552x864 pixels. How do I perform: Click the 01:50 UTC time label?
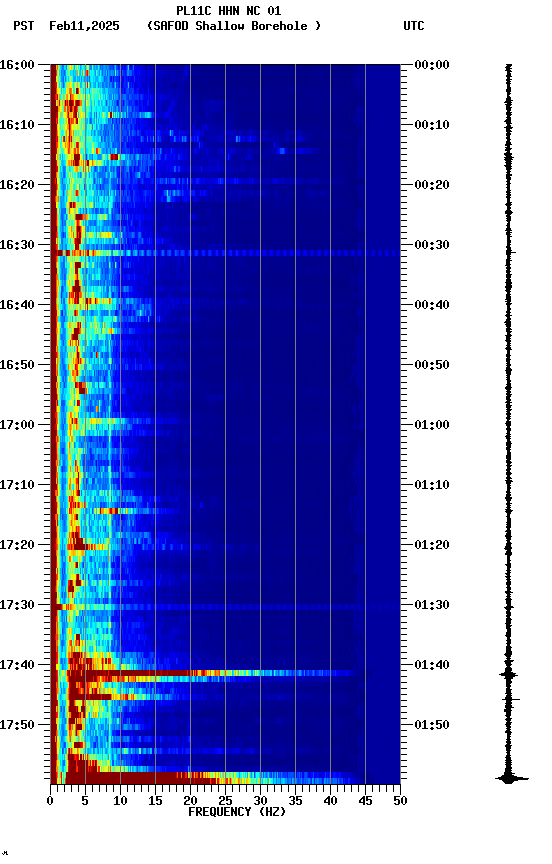[x=432, y=725]
